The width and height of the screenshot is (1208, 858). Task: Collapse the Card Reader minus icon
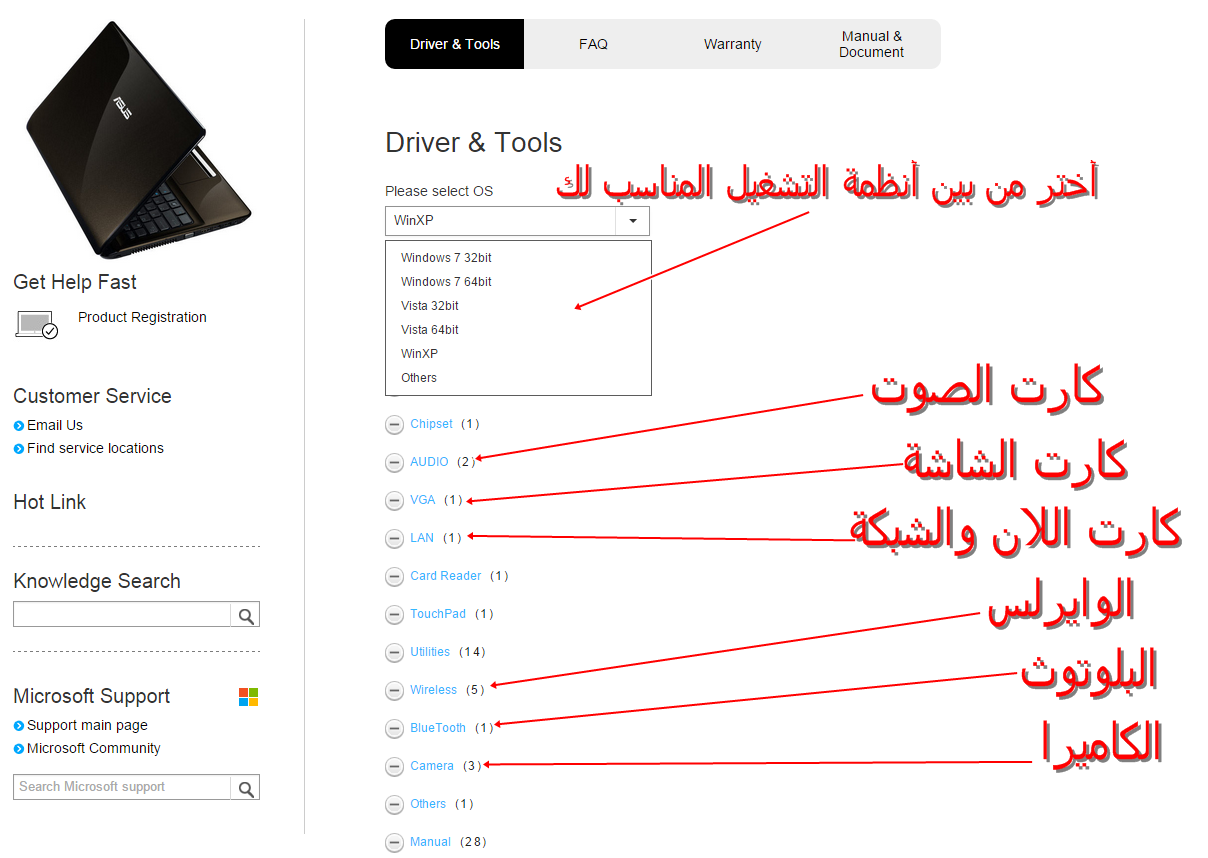coord(394,576)
